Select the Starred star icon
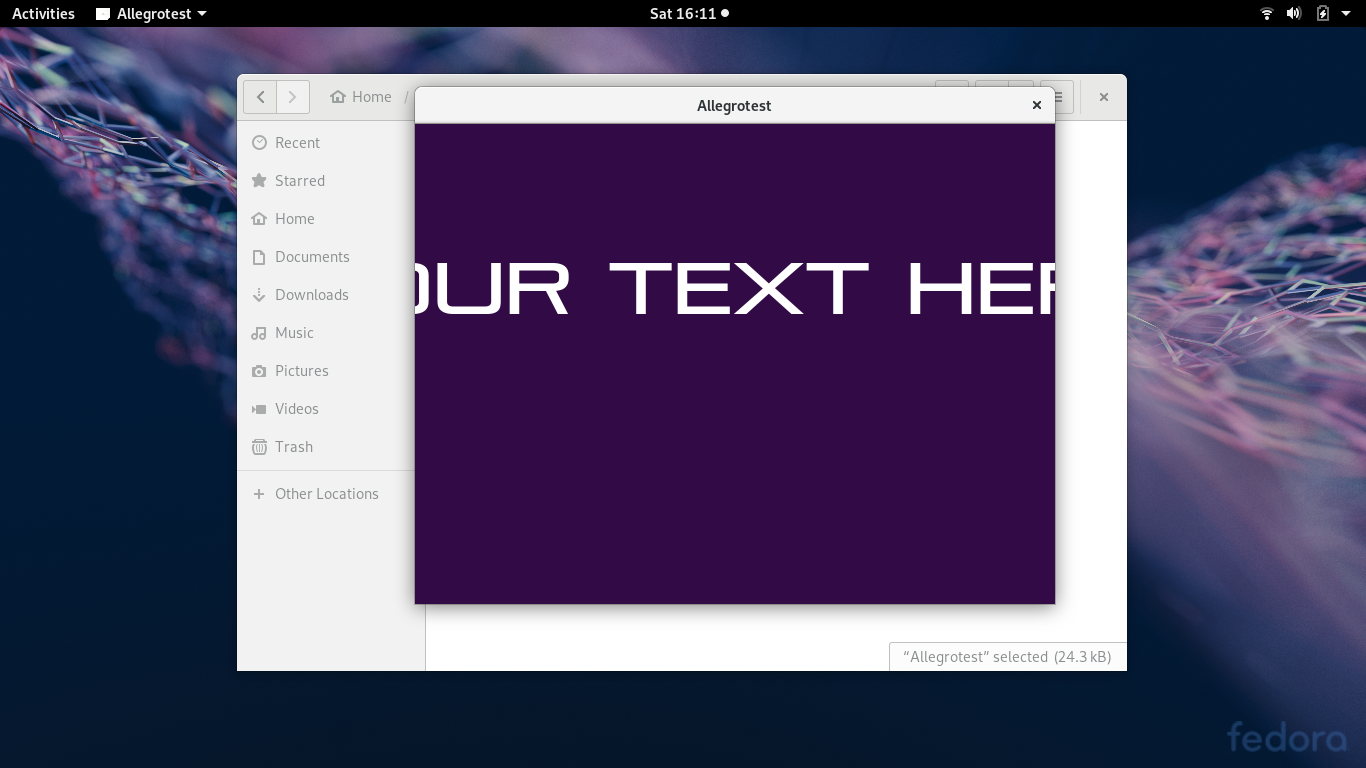 point(259,181)
